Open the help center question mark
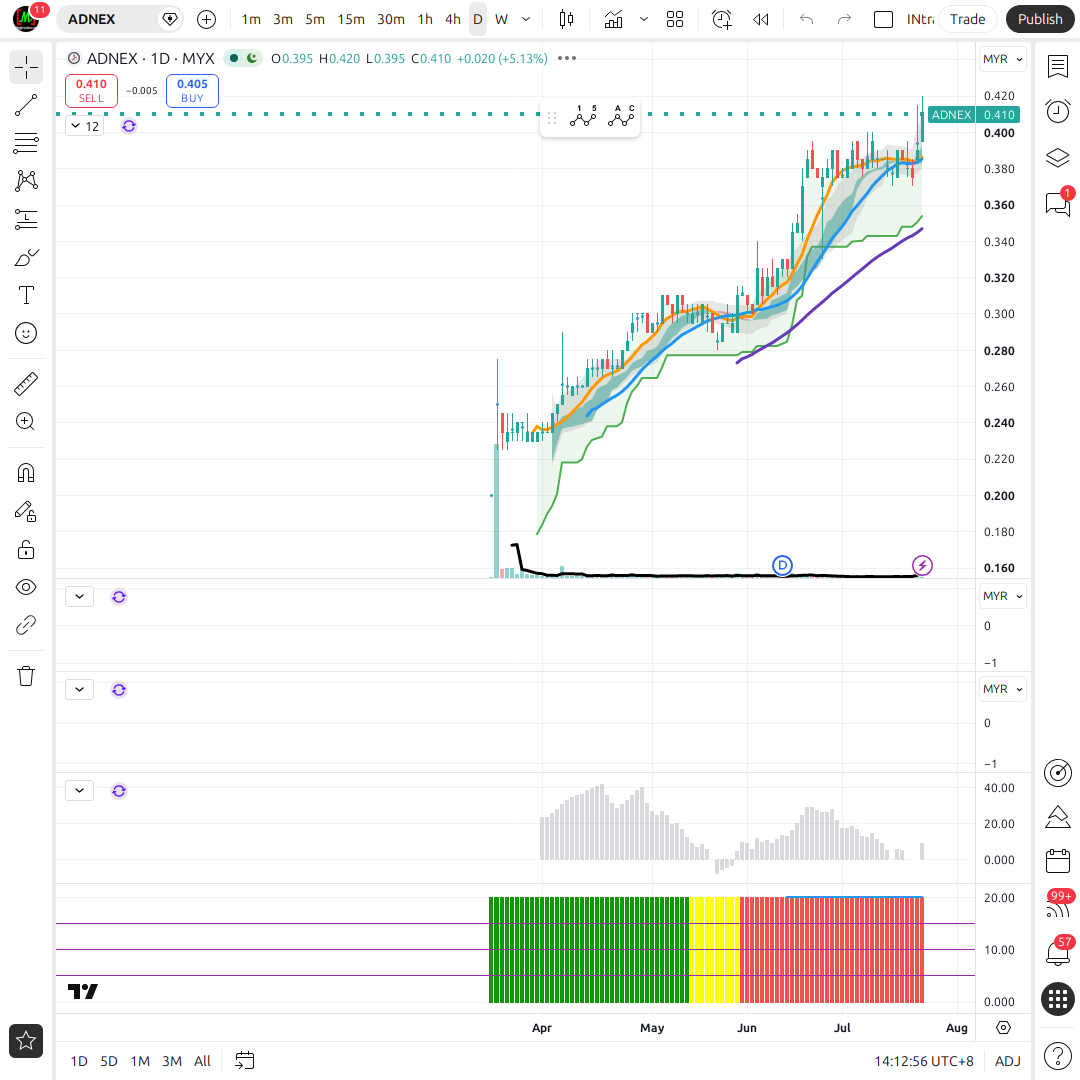1080x1080 pixels. pos(1057,1055)
